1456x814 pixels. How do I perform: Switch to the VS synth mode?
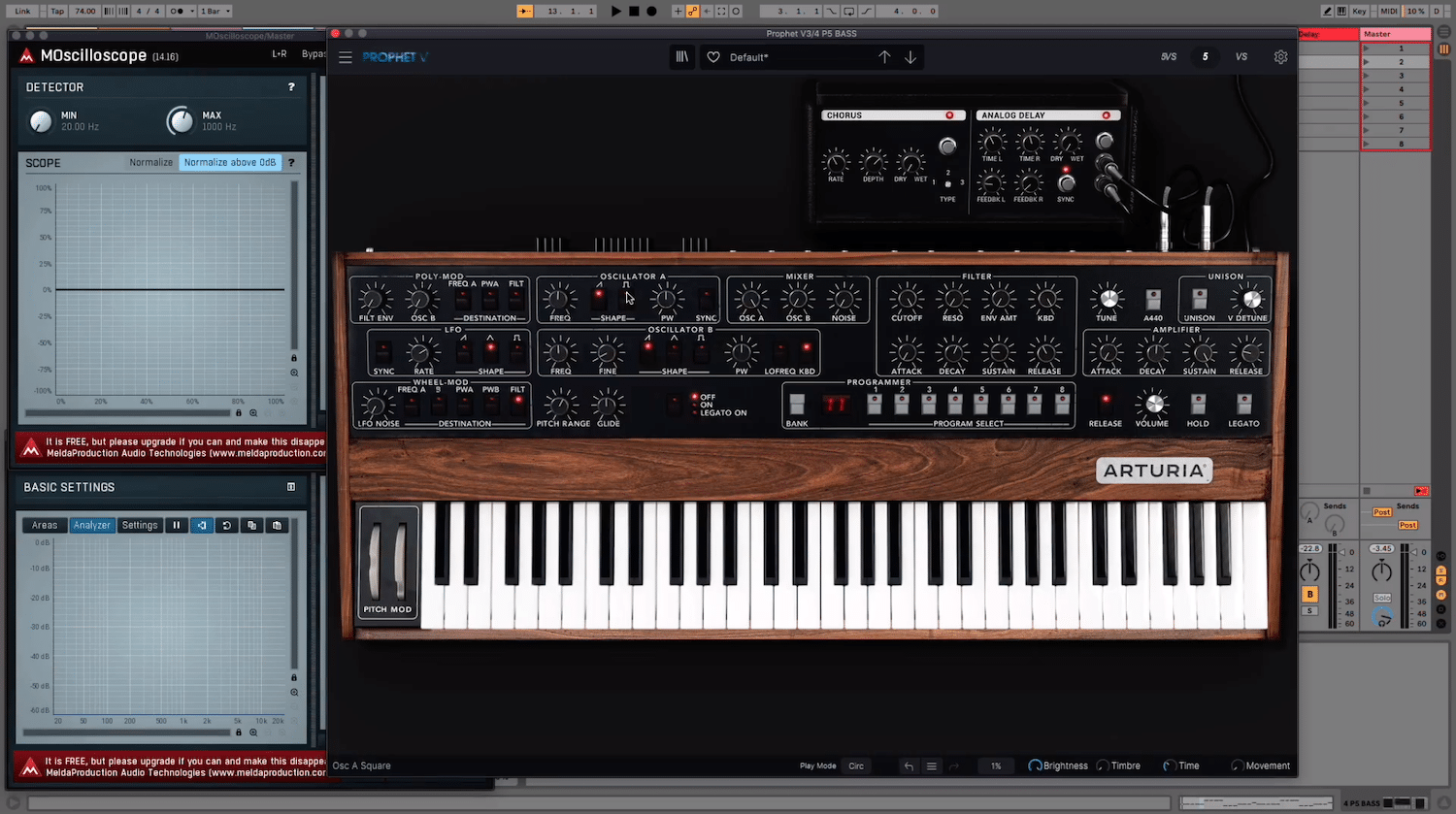click(x=1241, y=57)
